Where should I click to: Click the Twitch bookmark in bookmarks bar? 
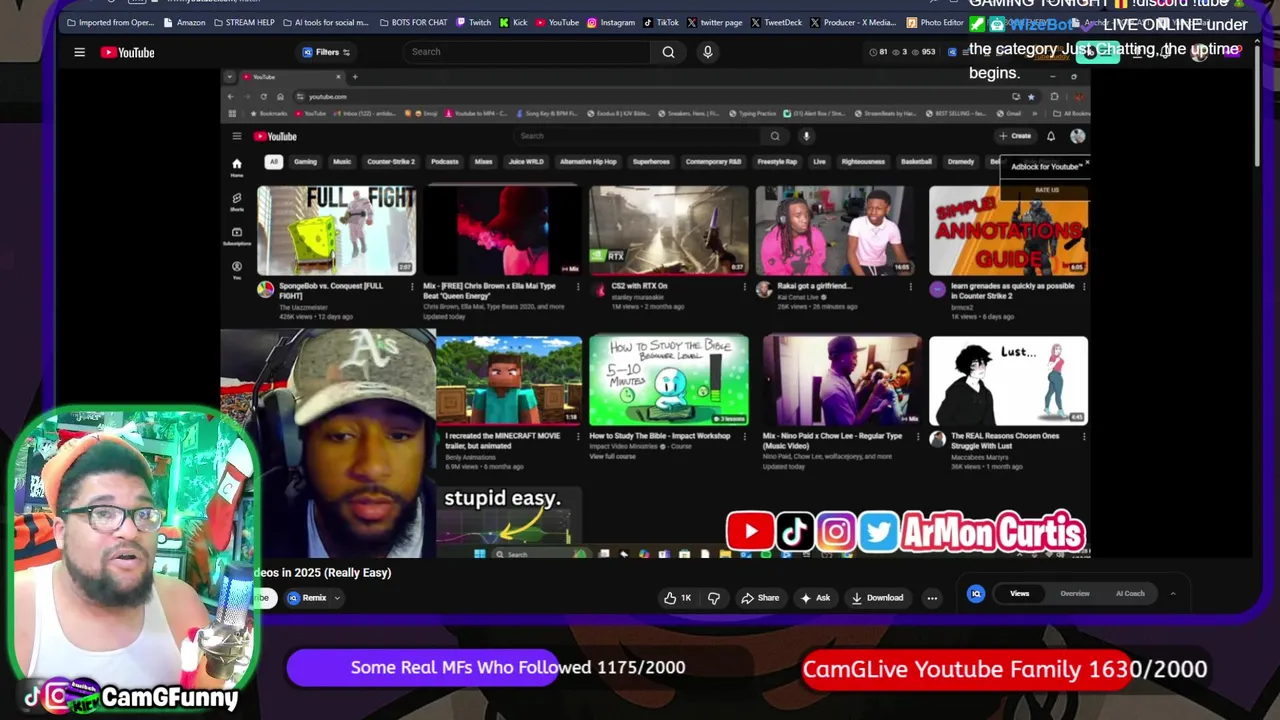click(x=474, y=22)
